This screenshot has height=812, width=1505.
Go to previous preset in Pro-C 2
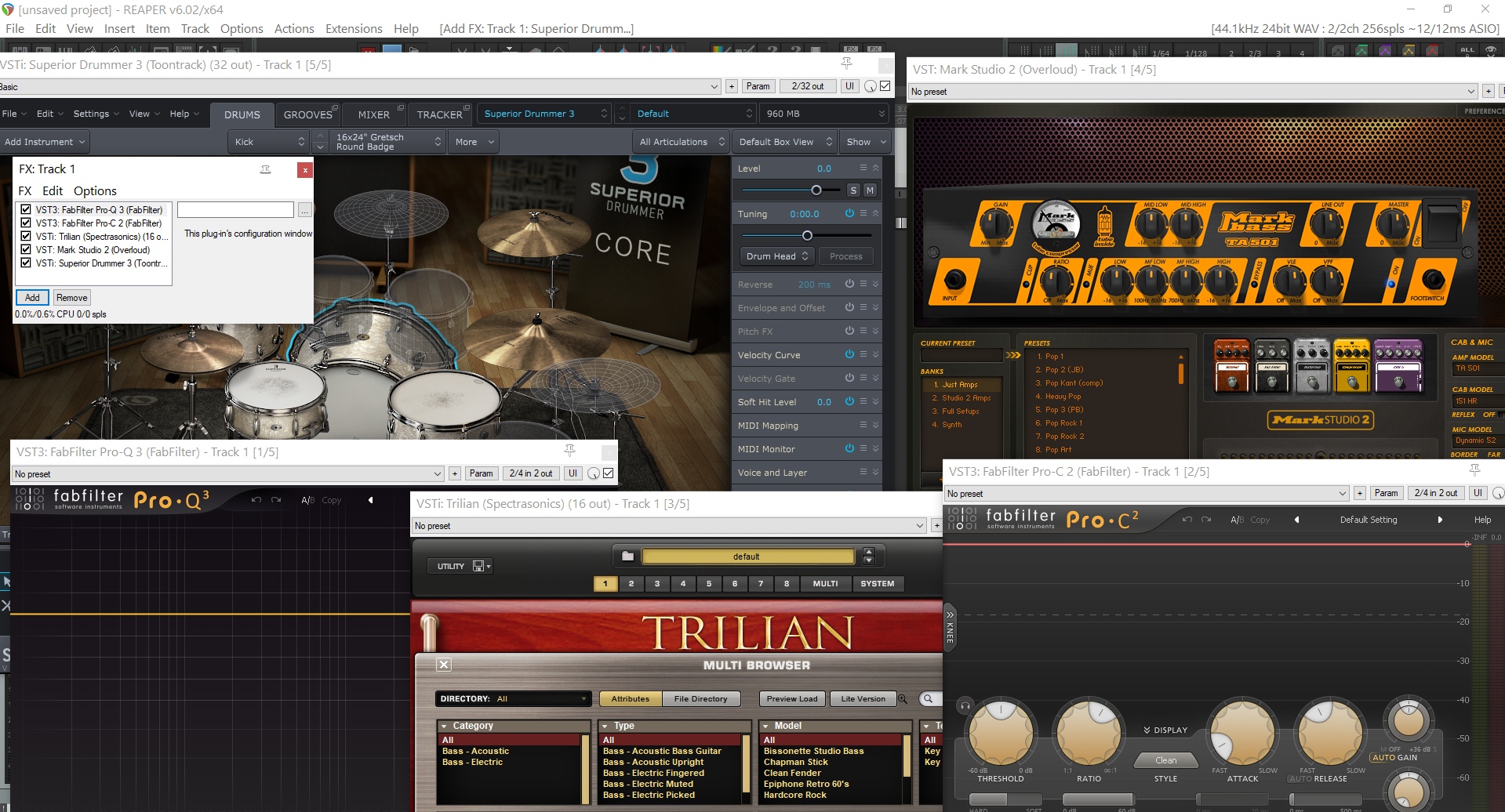coord(1296,520)
